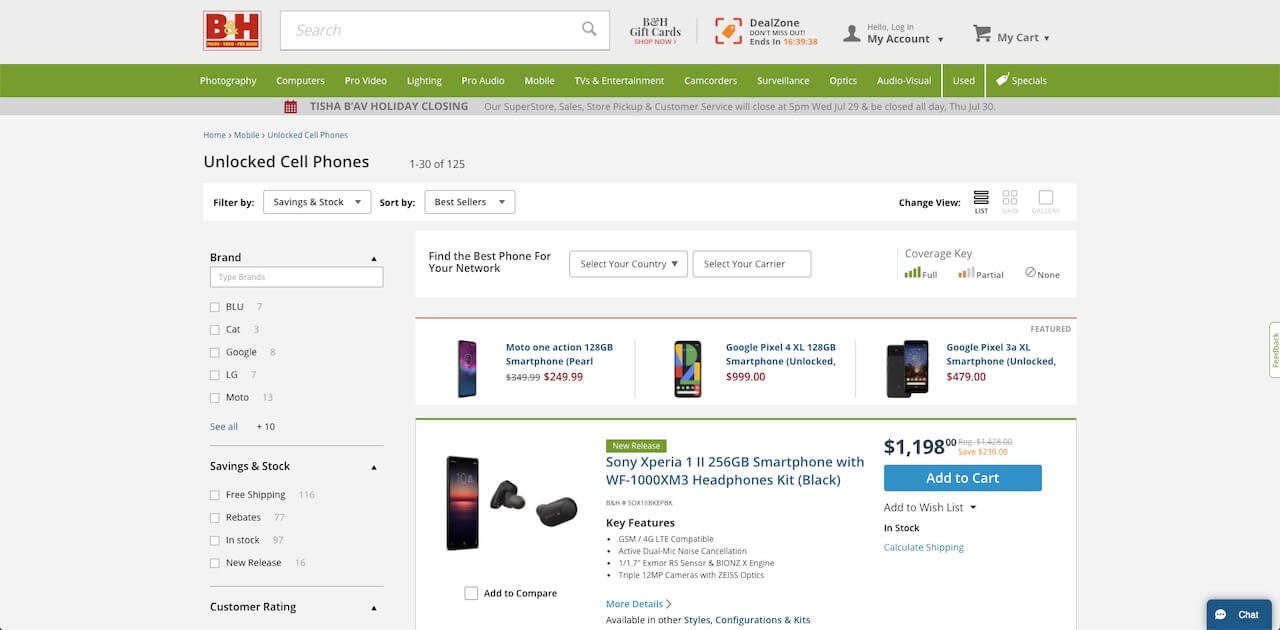Click inside the Type Brands field
1280x630 pixels.
[x=296, y=276]
